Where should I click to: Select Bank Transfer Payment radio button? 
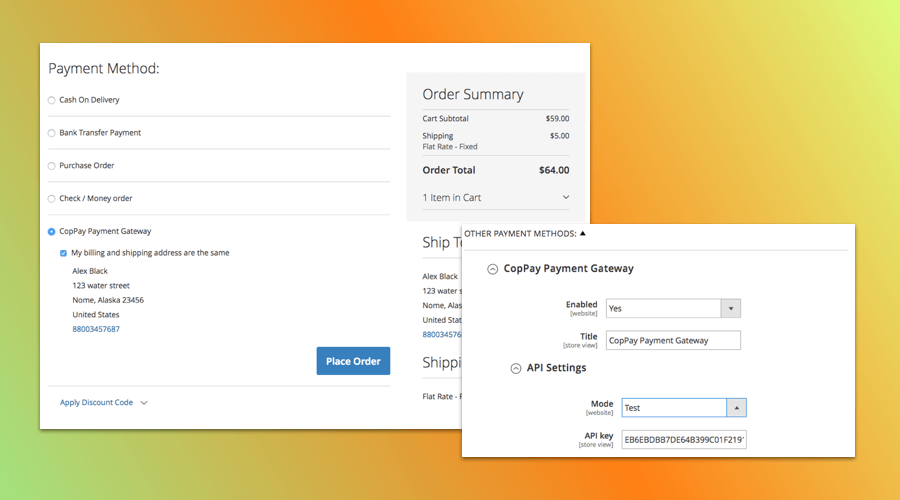[x=52, y=133]
